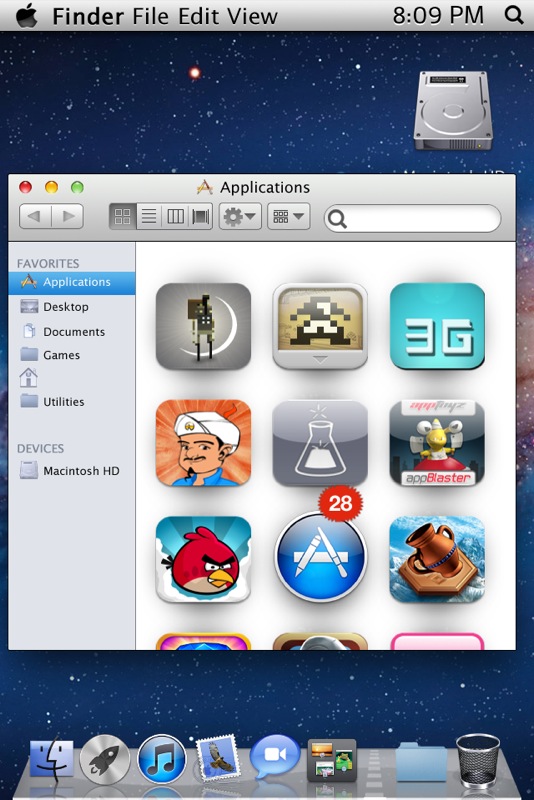
Task: Switch to column view mode
Action: pyautogui.click(x=175, y=216)
